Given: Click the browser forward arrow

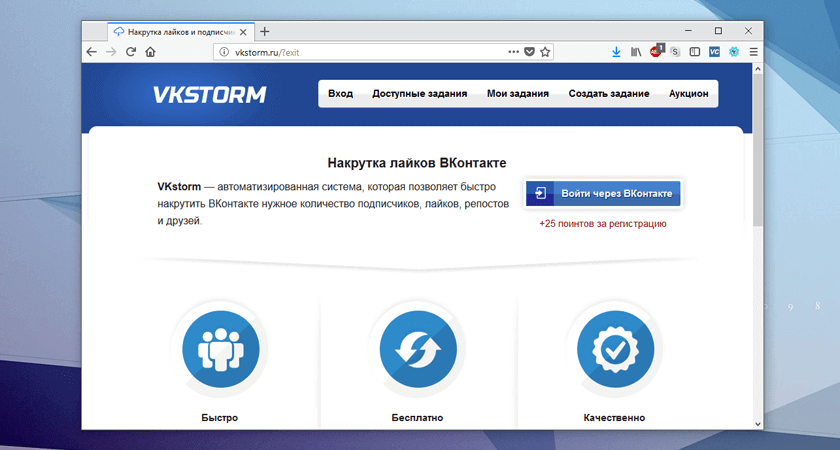Looking at the screenshot, I should [x=111, y=52].
